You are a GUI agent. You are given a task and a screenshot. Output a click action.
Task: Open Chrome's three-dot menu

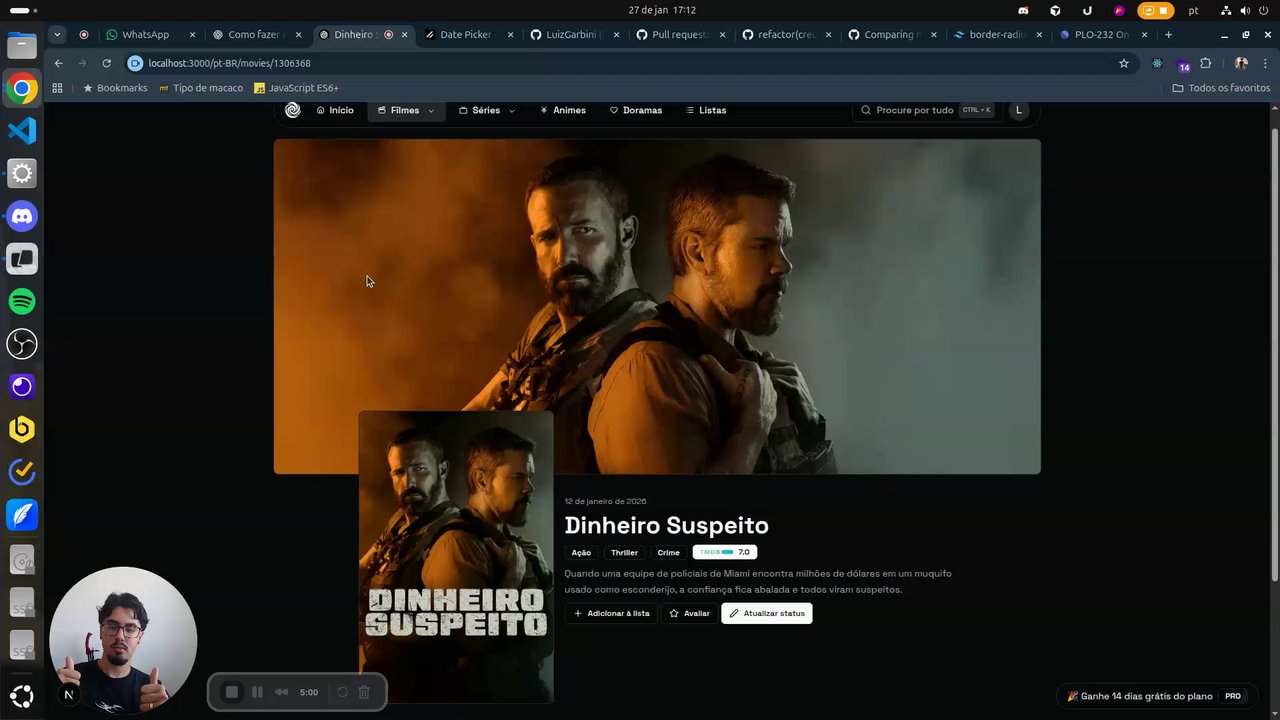coord(1266,63)
